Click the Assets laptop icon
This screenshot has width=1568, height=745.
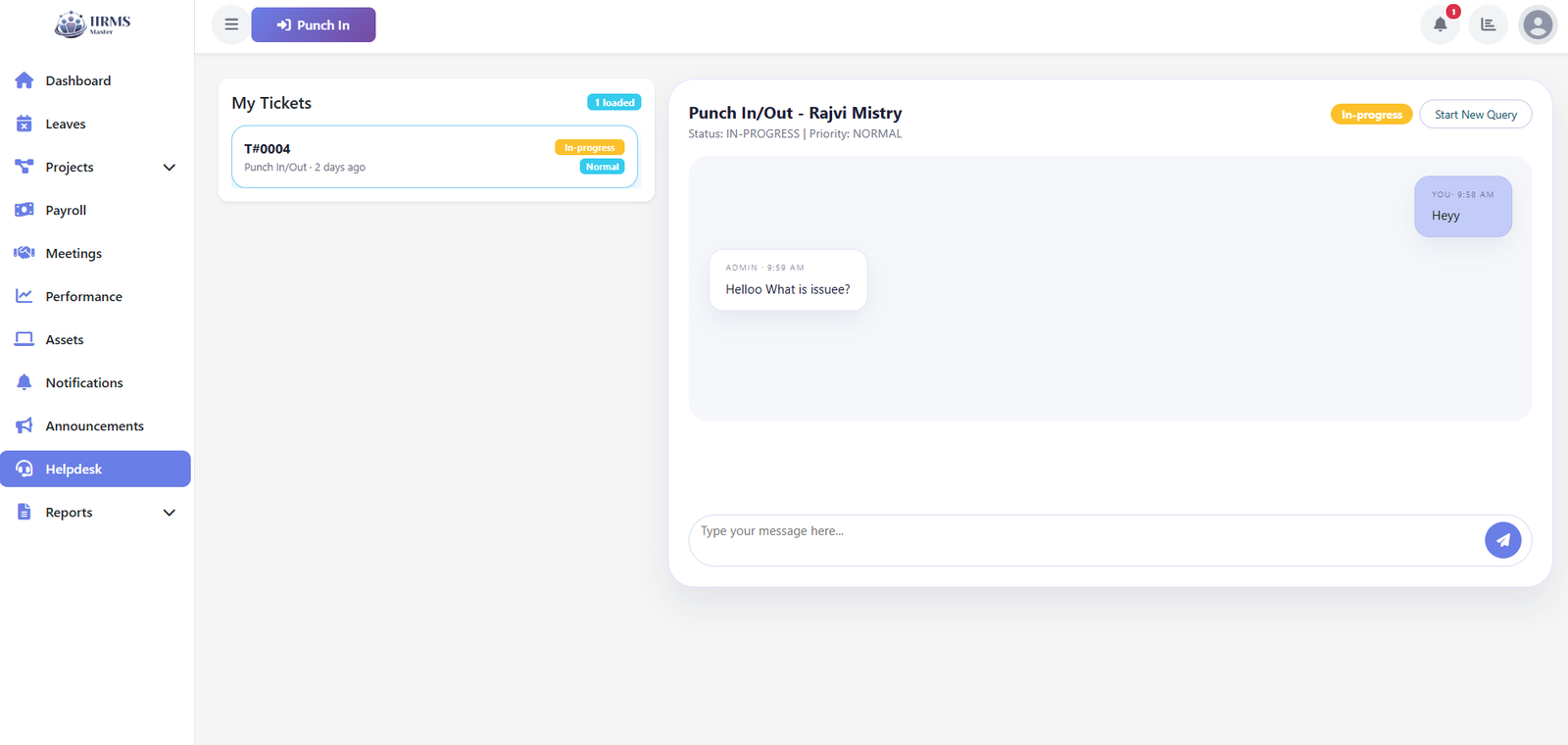tap(24, 339)
